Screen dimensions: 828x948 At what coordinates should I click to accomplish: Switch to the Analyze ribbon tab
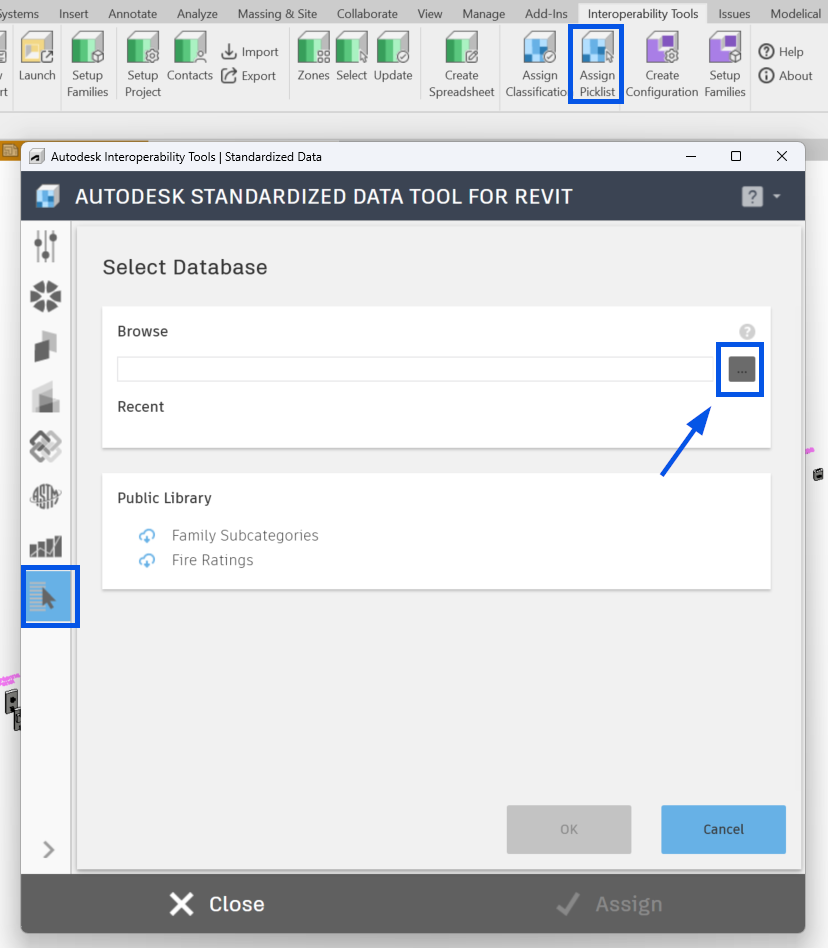[197, 13]
